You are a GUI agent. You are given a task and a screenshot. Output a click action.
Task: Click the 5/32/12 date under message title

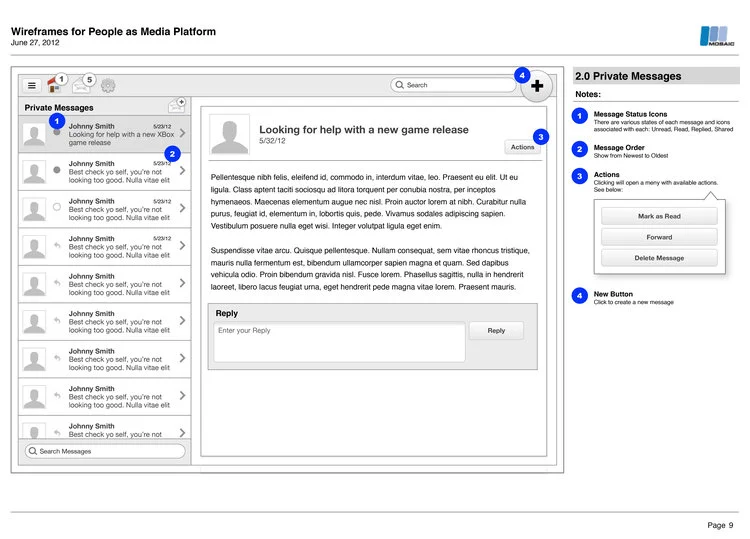click(x=272, y=141)
